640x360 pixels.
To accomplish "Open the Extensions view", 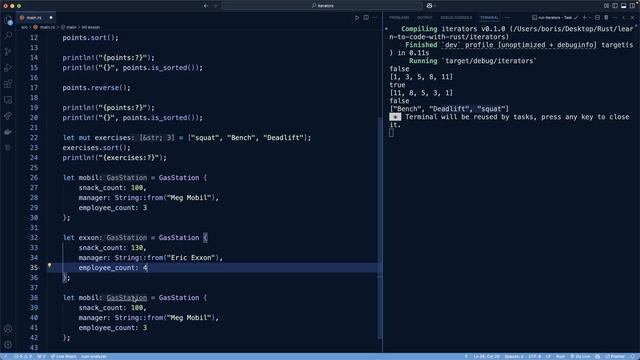I will pos(8,84).
